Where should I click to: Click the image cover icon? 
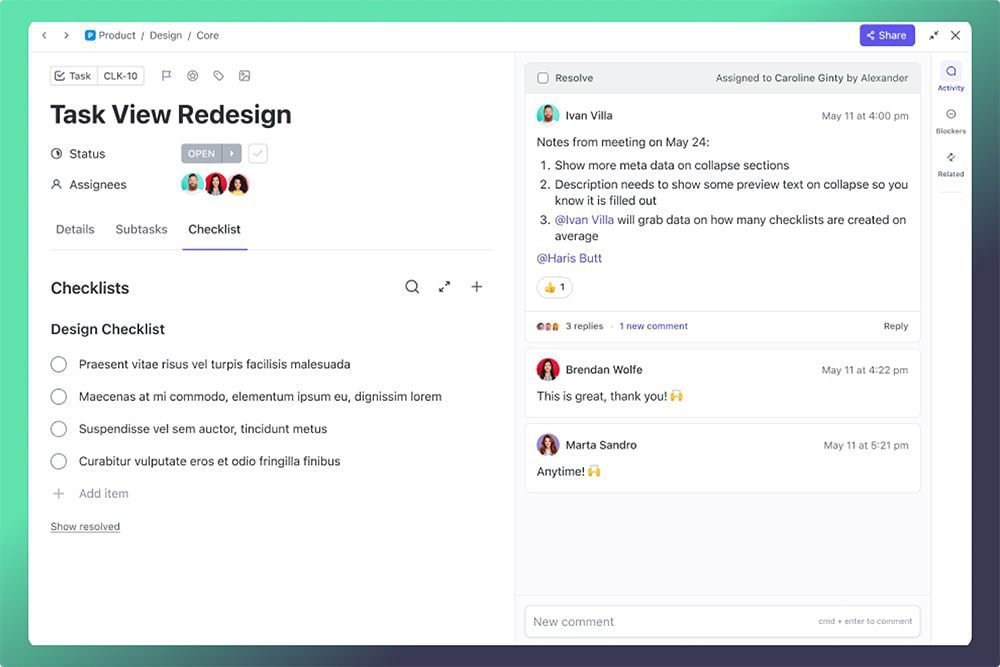[245, 76]
